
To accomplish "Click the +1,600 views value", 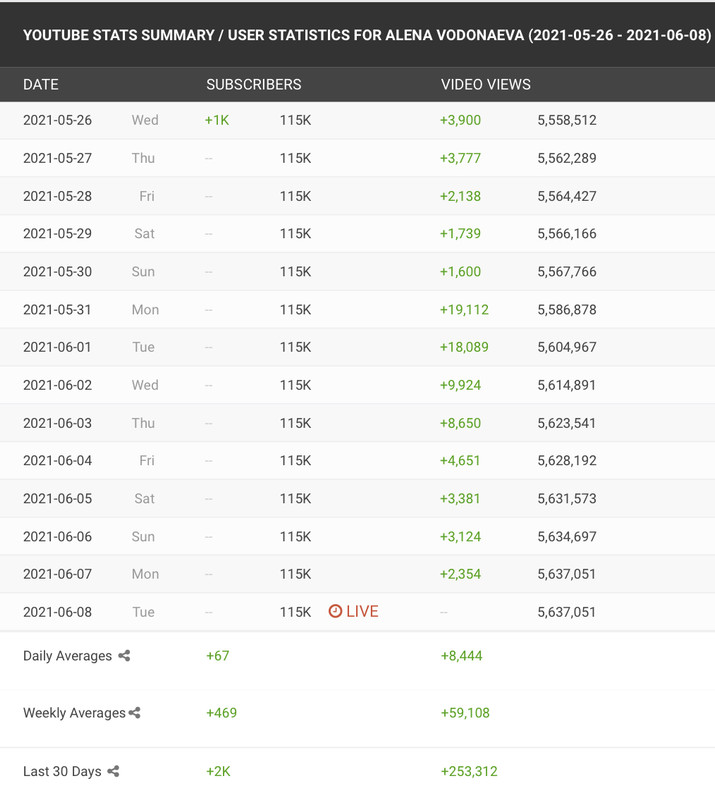I will click(460, 271).
